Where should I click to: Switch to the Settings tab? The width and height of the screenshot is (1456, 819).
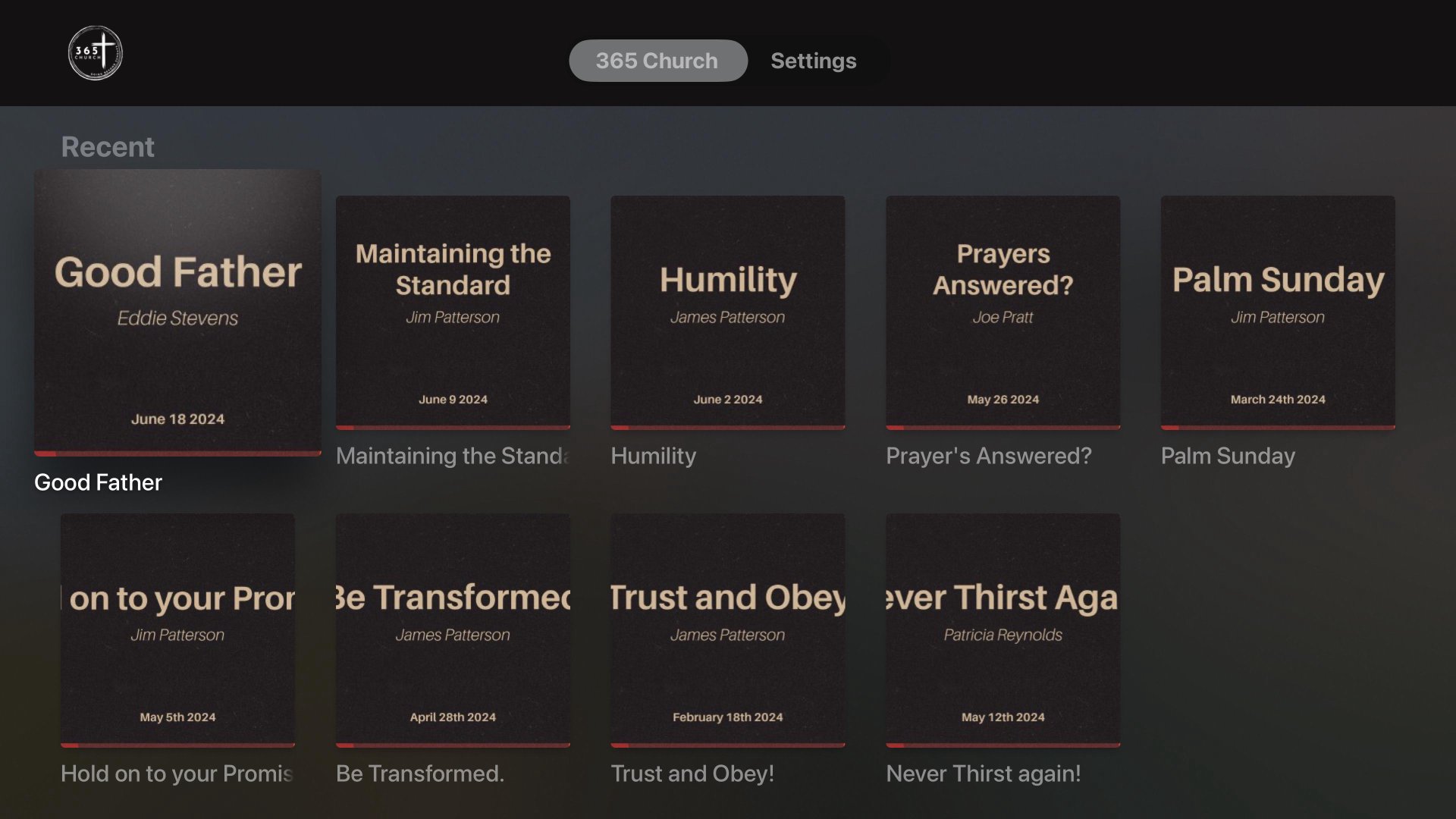click(813, 61)
